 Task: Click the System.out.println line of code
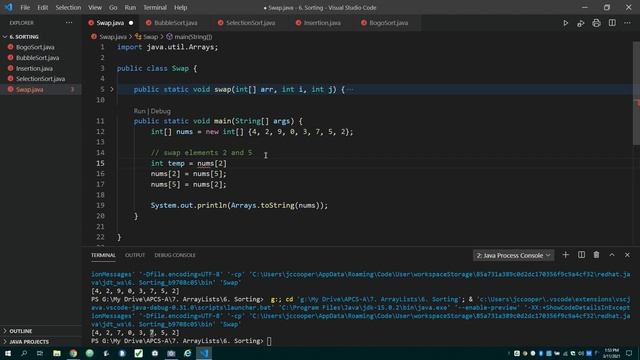[x=239, y=205]
